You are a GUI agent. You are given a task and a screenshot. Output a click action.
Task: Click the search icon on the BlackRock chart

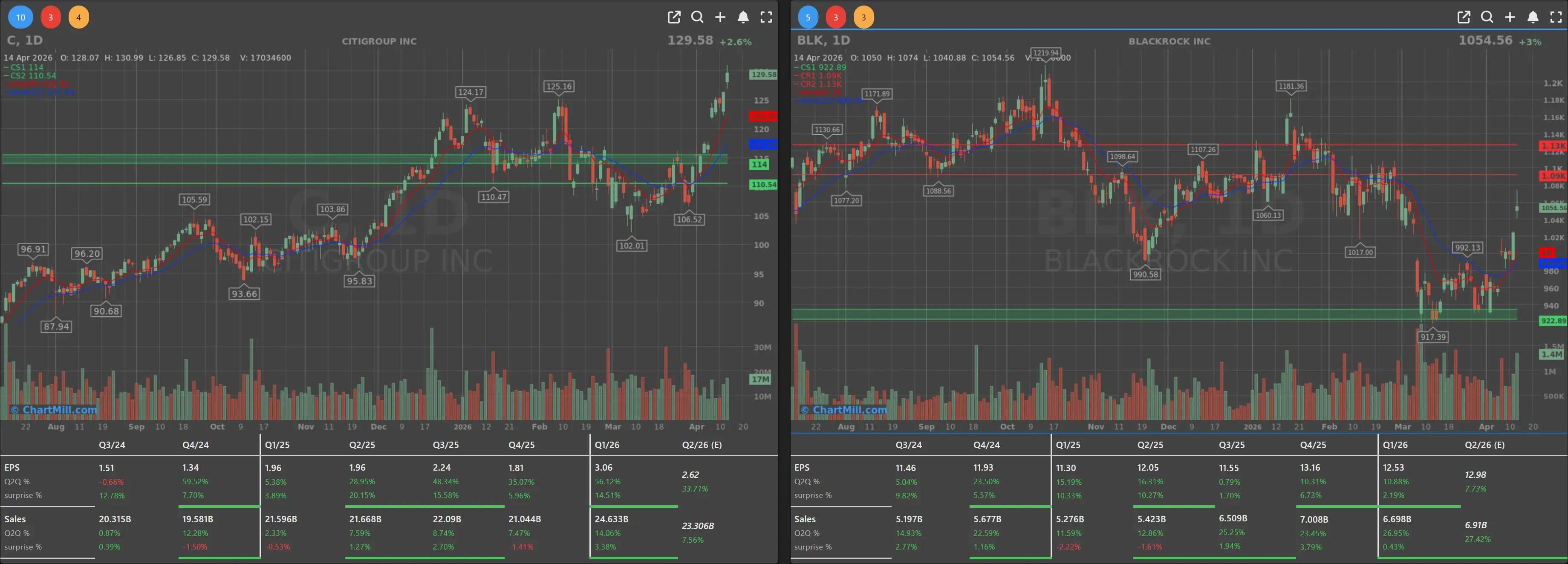coord(1487,17)
